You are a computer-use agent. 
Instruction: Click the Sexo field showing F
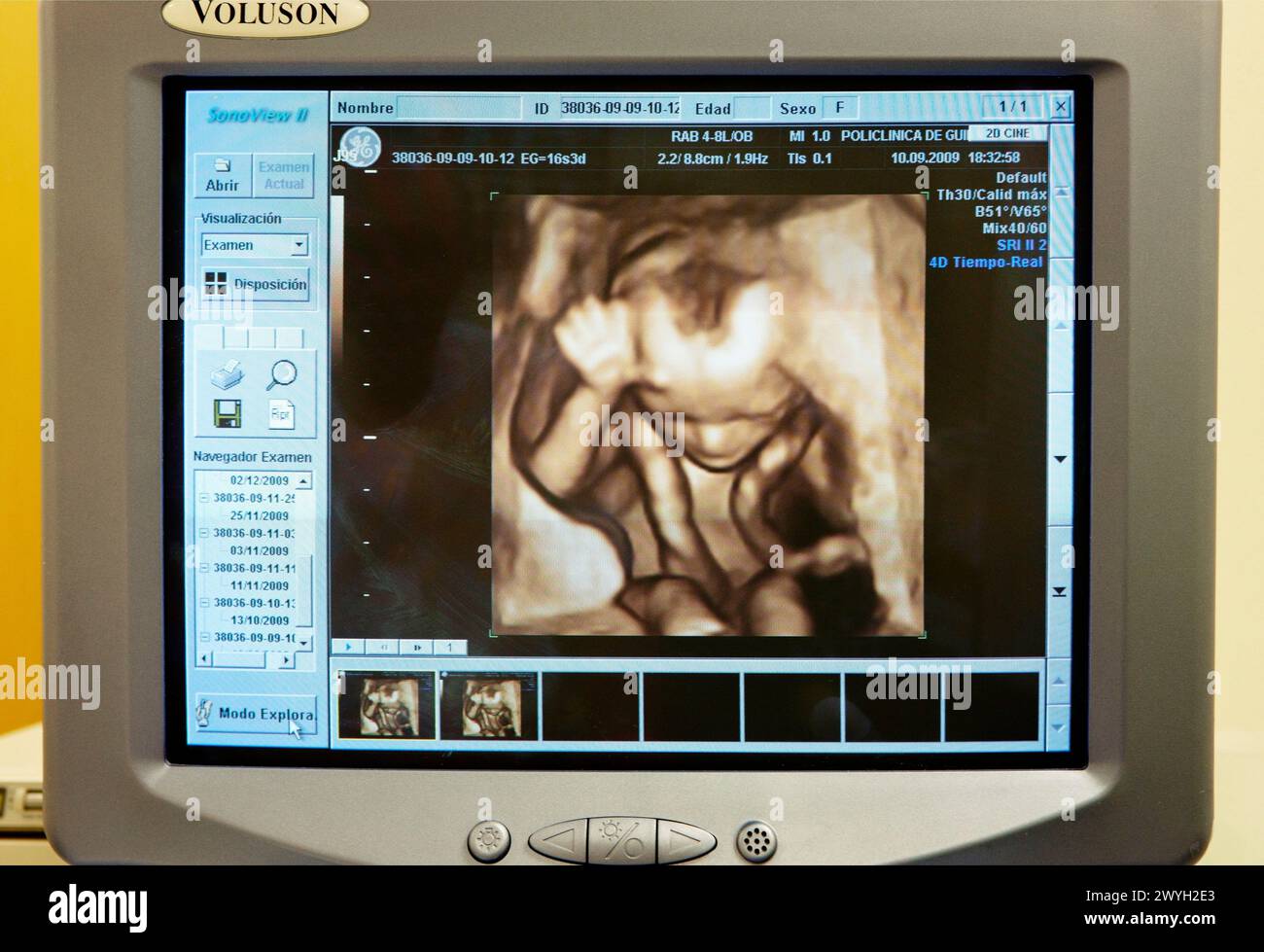point(840,108)
